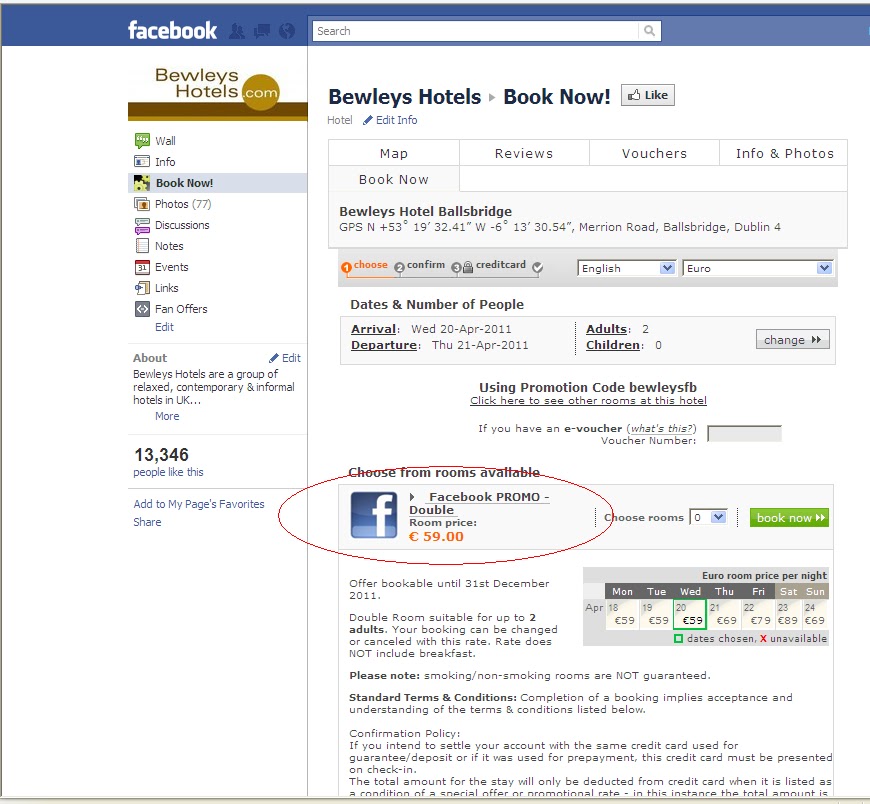
Task: Click the Arrival label link
Action: tap(373, 329)
